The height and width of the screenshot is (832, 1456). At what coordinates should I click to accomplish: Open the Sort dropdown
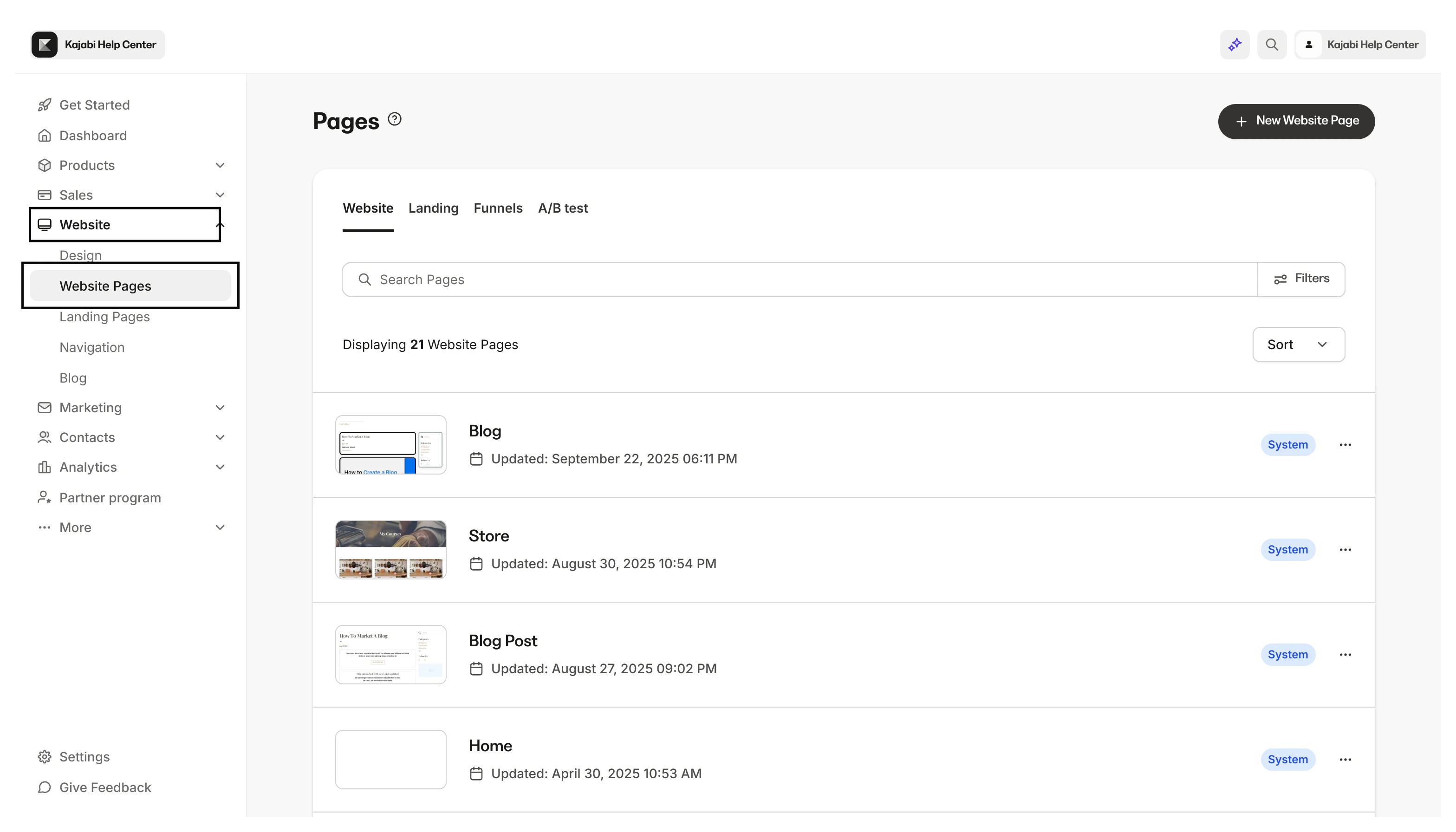pyautogui.click(x=1298, y=344)
